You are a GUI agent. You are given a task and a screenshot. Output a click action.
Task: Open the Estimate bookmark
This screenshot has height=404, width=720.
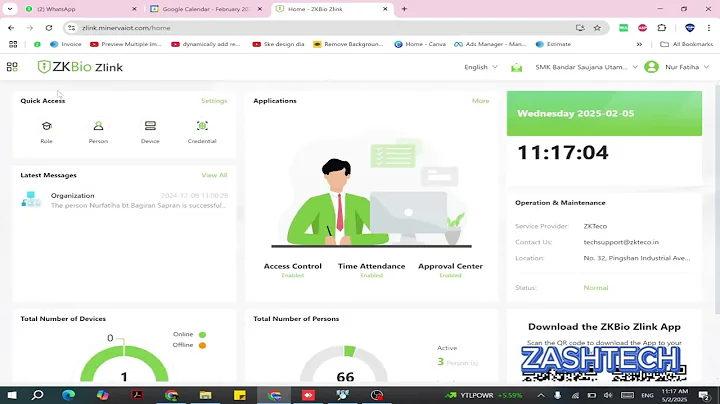click(553, 44)
